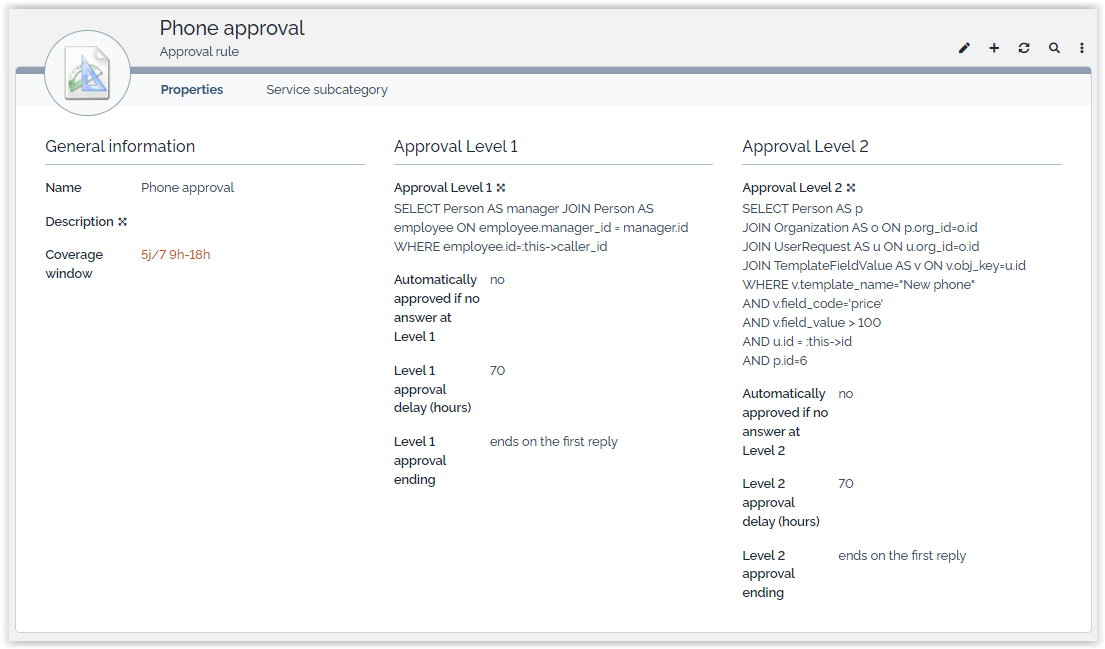Click the Approval rule object icon
This screenshot has width=1105, height=649.
coord(88,73)
